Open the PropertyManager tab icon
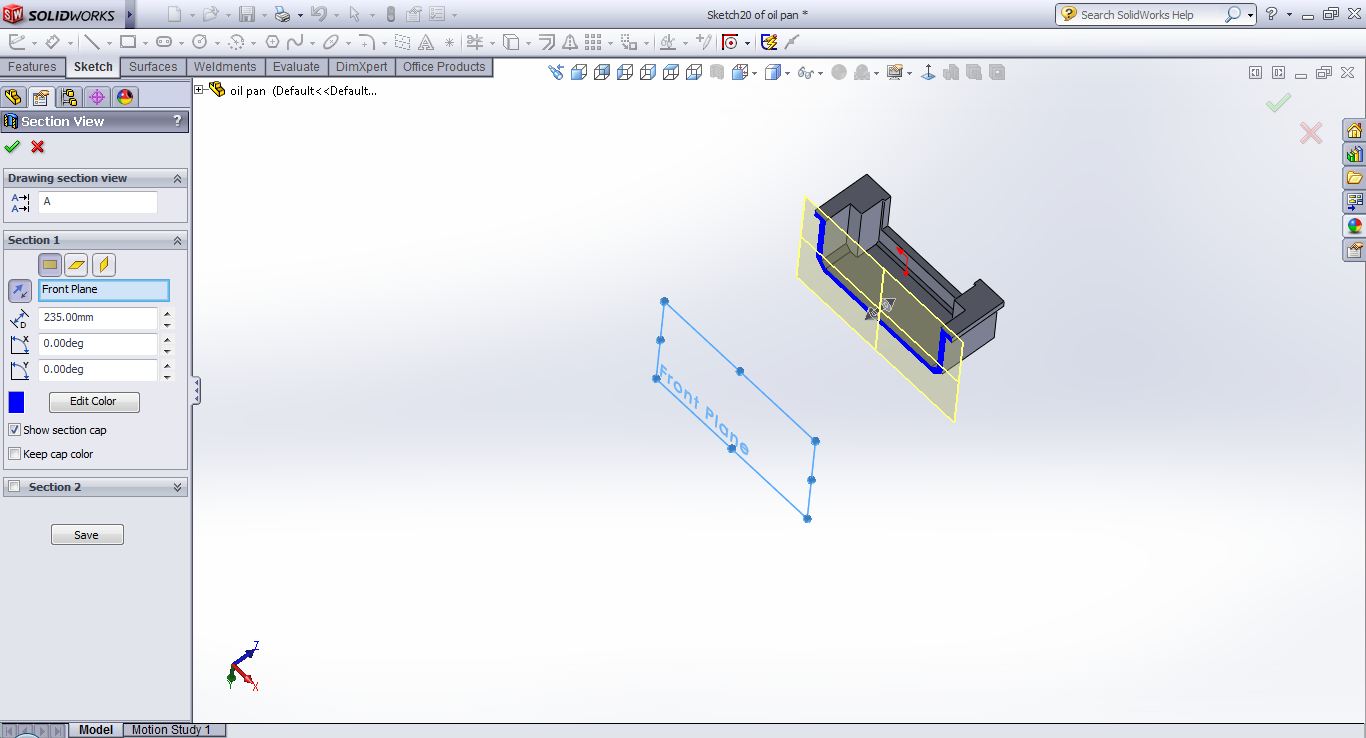The image size is (1366, 738). click(x=40, y=97)
